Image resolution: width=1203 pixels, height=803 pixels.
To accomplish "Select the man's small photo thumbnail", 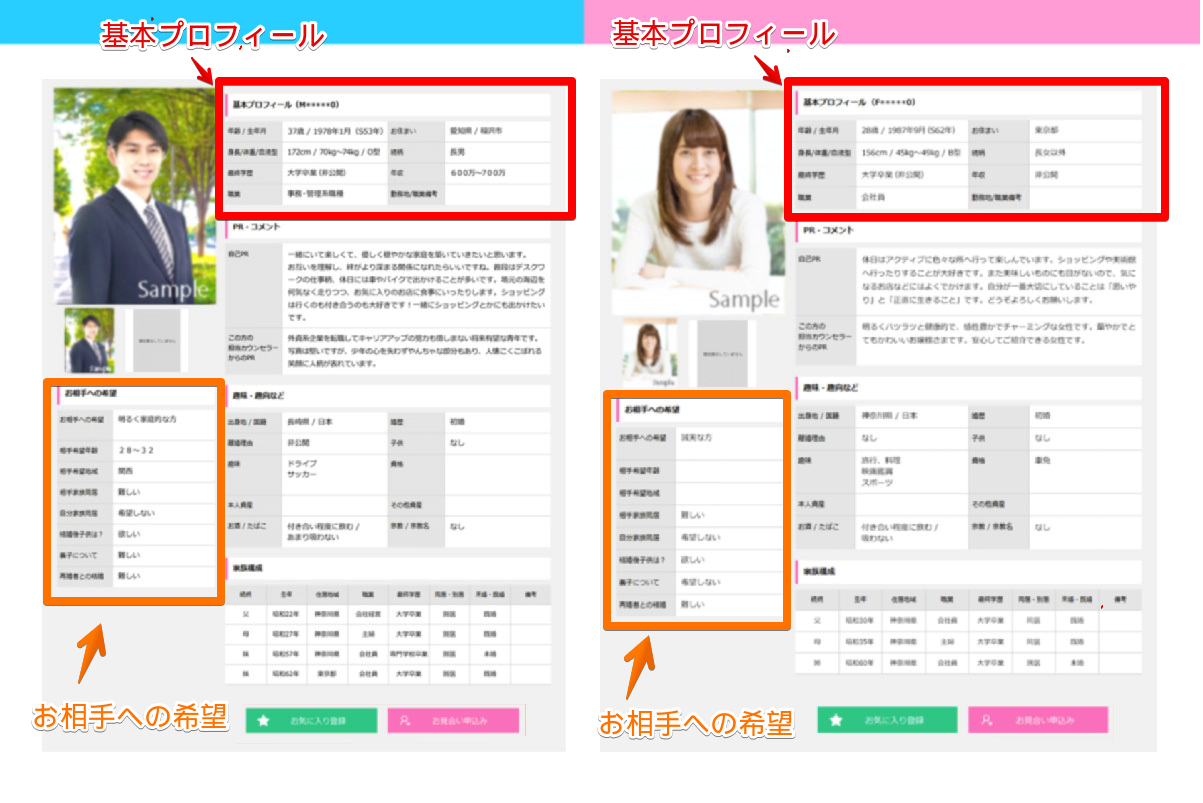I will [x=90, y=341].
